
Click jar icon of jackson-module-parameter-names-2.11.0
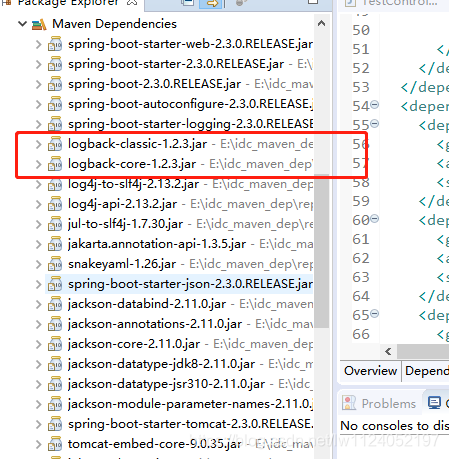(55, 404)
